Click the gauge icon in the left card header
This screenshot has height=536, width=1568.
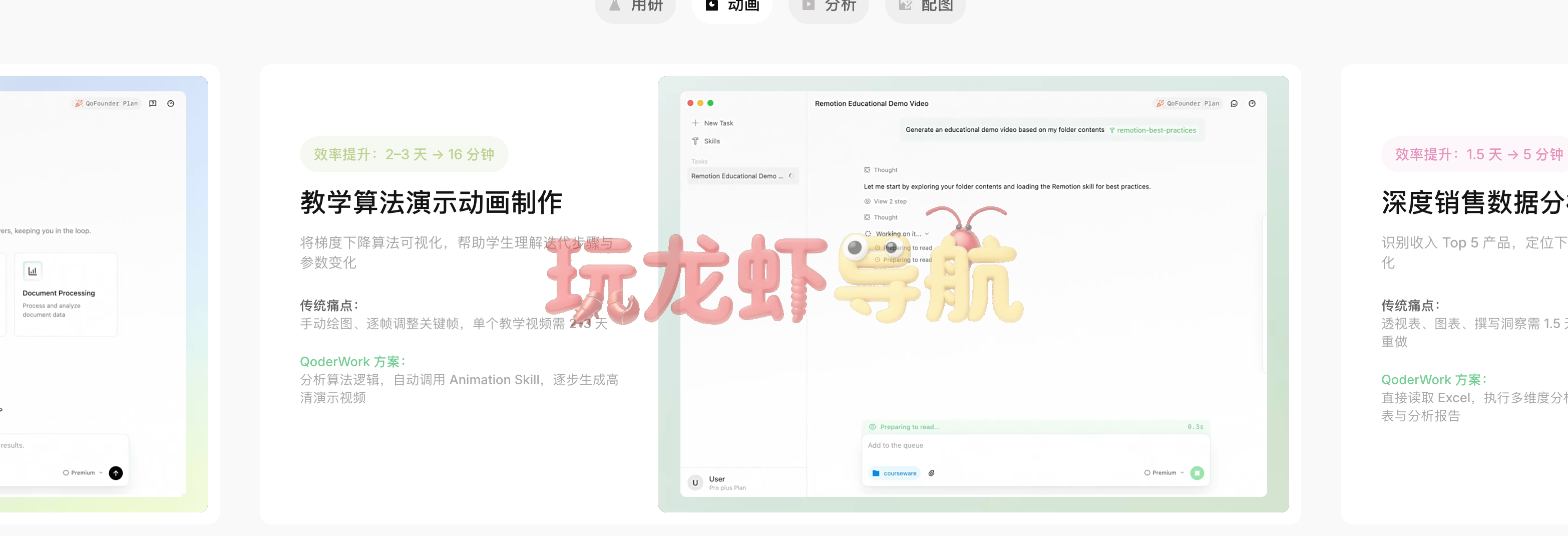[171, 104]
